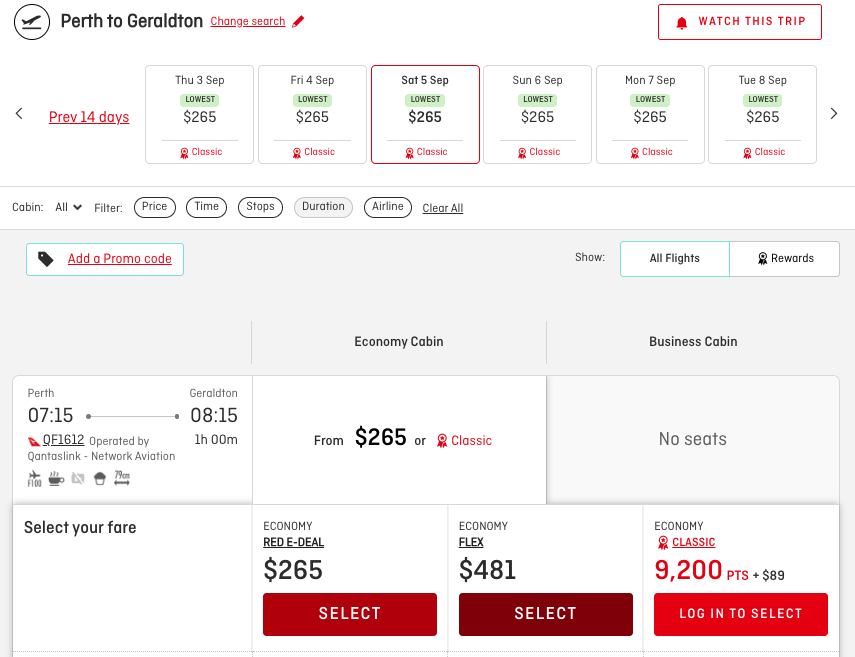Image resolution: width=855 pixels, height=657 pixels.
Task: Click Log In to Select Classic reward
Action: pyautogui.click(x=740, y=614)
